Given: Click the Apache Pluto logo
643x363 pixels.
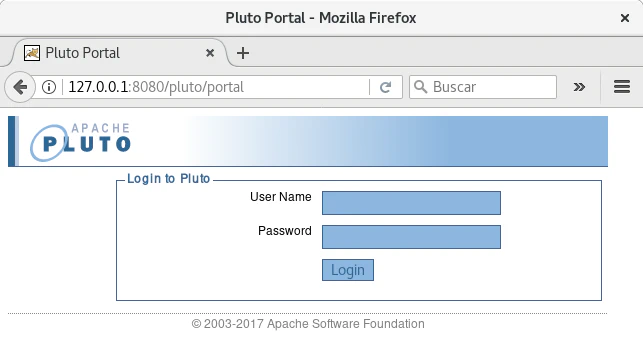Looking at the screenshot, I should (x=80, y=142).
